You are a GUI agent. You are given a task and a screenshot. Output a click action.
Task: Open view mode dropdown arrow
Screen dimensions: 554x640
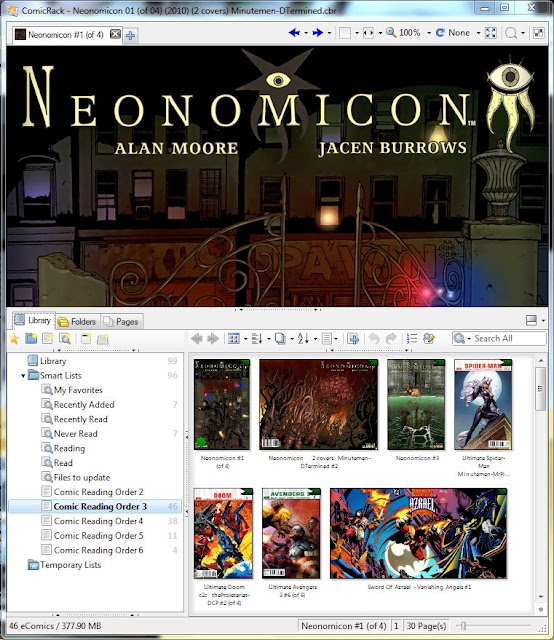point(245,339)
